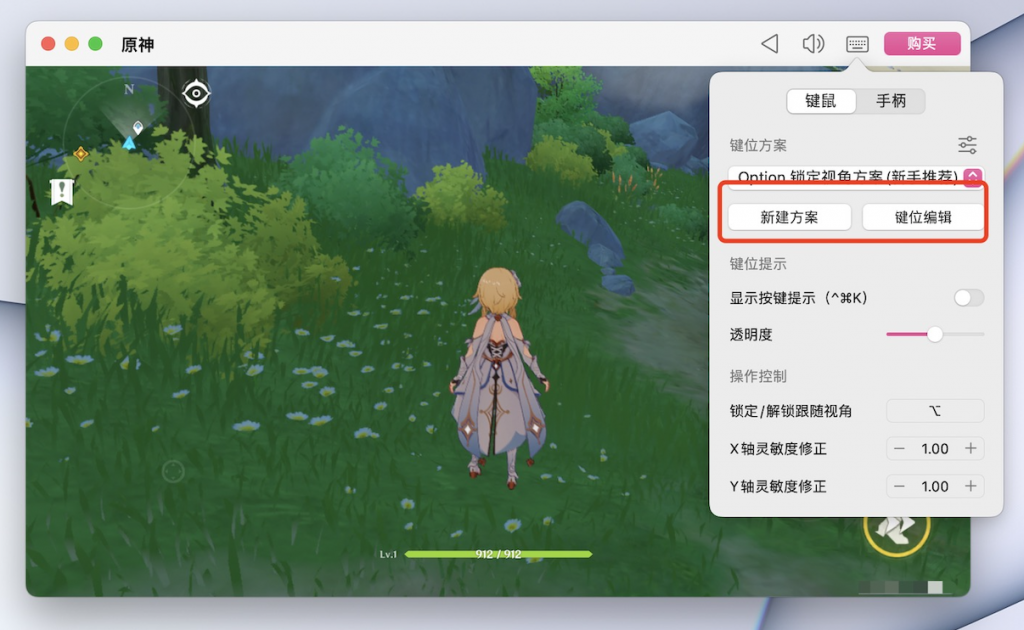The image size is (1024, 630).
Task: Click the speaker volume icon
Action: pyautogui.click(x=813, y=44)
